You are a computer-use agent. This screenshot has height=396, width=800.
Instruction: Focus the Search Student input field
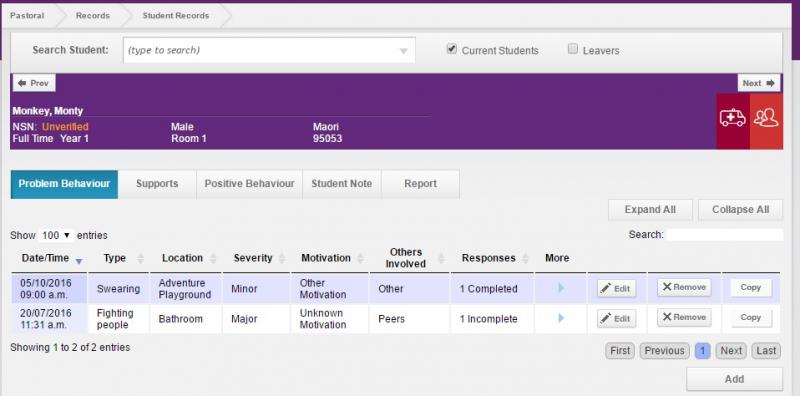tap(269, 51)
